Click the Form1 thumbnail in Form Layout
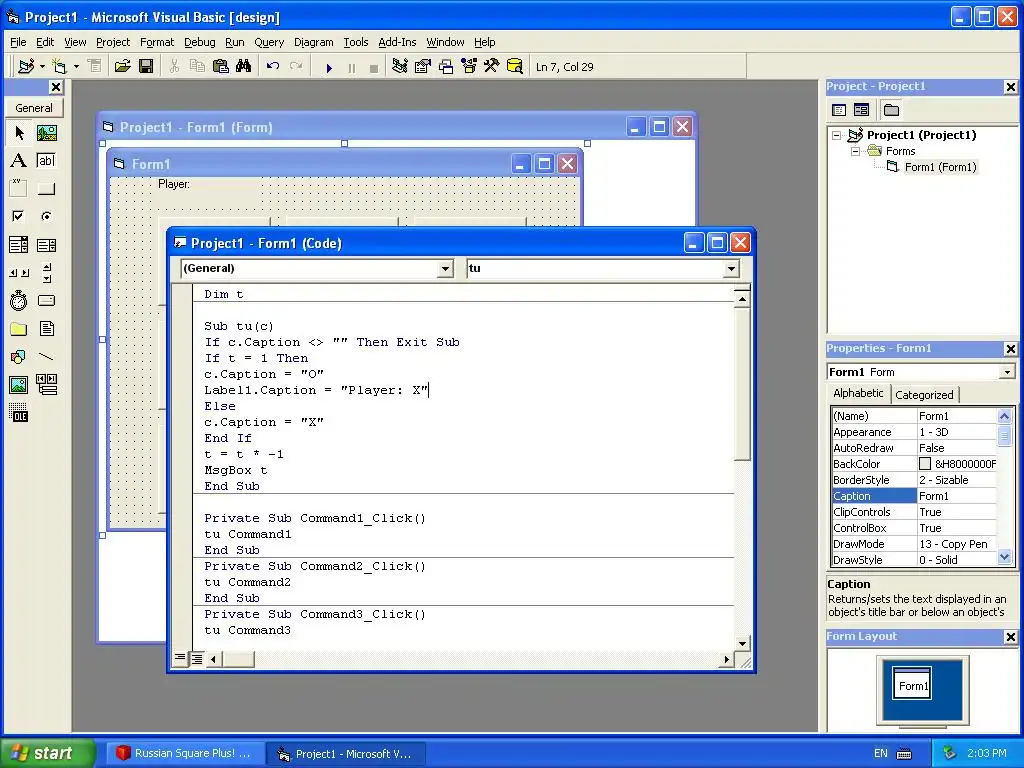 [912, 684]
